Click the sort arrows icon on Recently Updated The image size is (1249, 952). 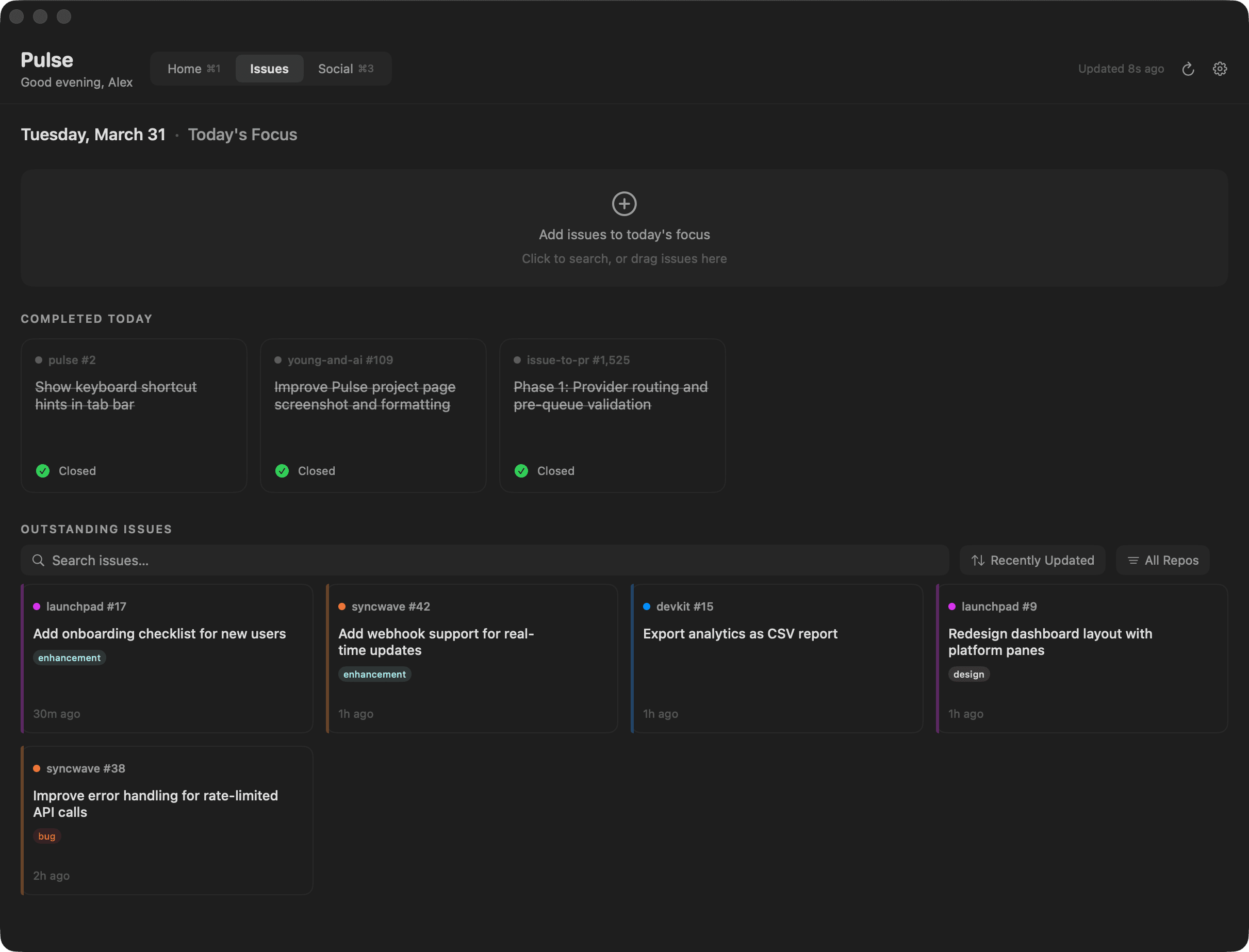[x=978, y=560]
